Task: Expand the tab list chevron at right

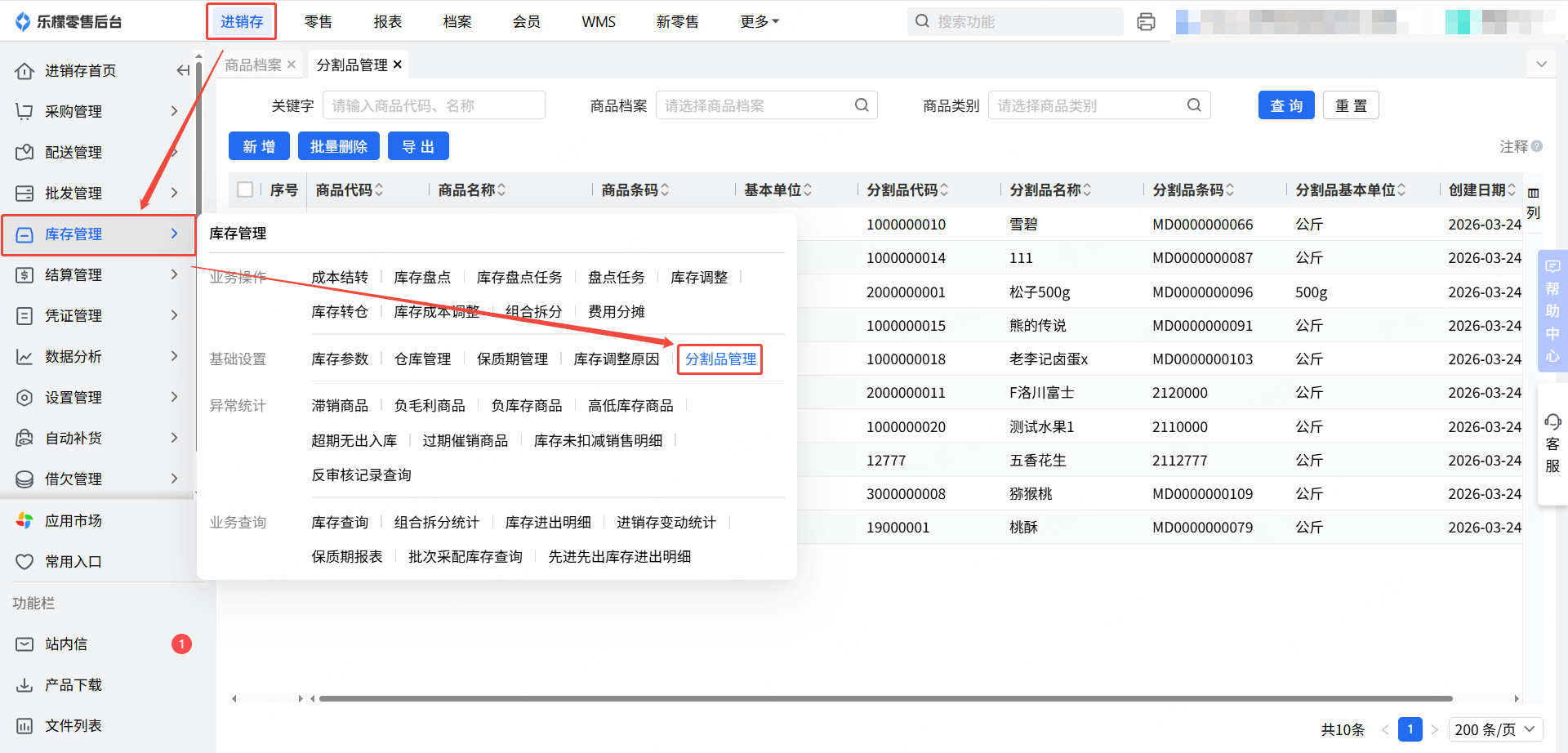Action: pos(1541,65)
